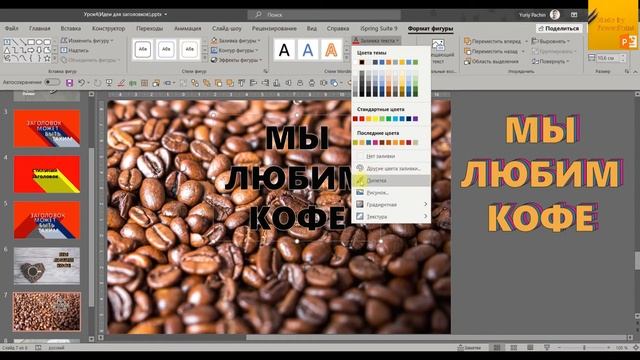Start slideshow from beginning icon

(109, 83)
